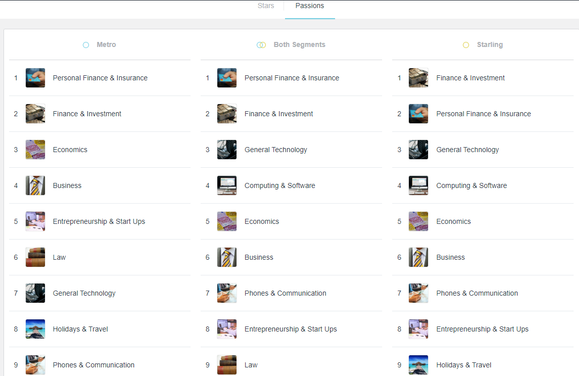579x376 pixels.
Task: Select the Passions tab
Action: click(x=309, y=6)
